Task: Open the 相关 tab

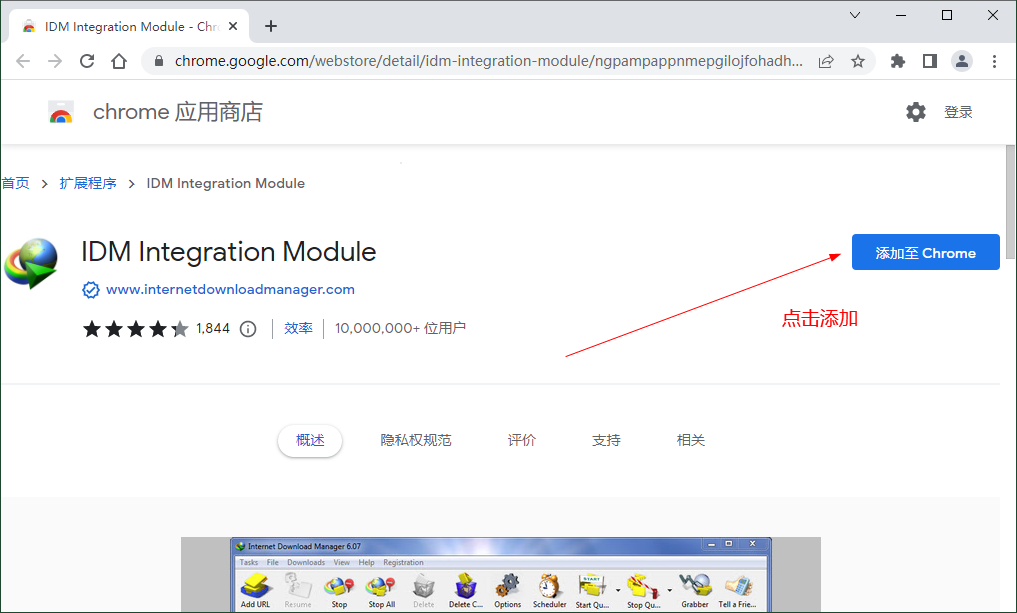Action: coord(691,440)
